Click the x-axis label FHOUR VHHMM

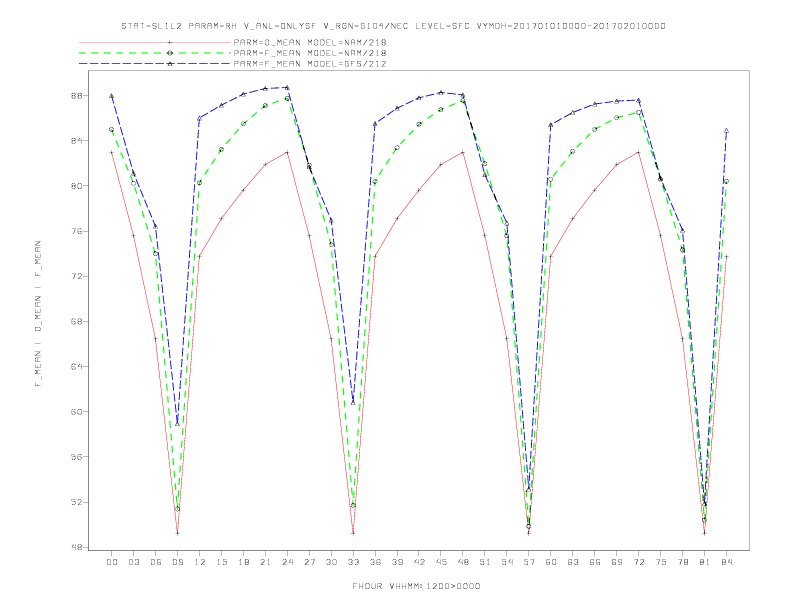point(416,586)
